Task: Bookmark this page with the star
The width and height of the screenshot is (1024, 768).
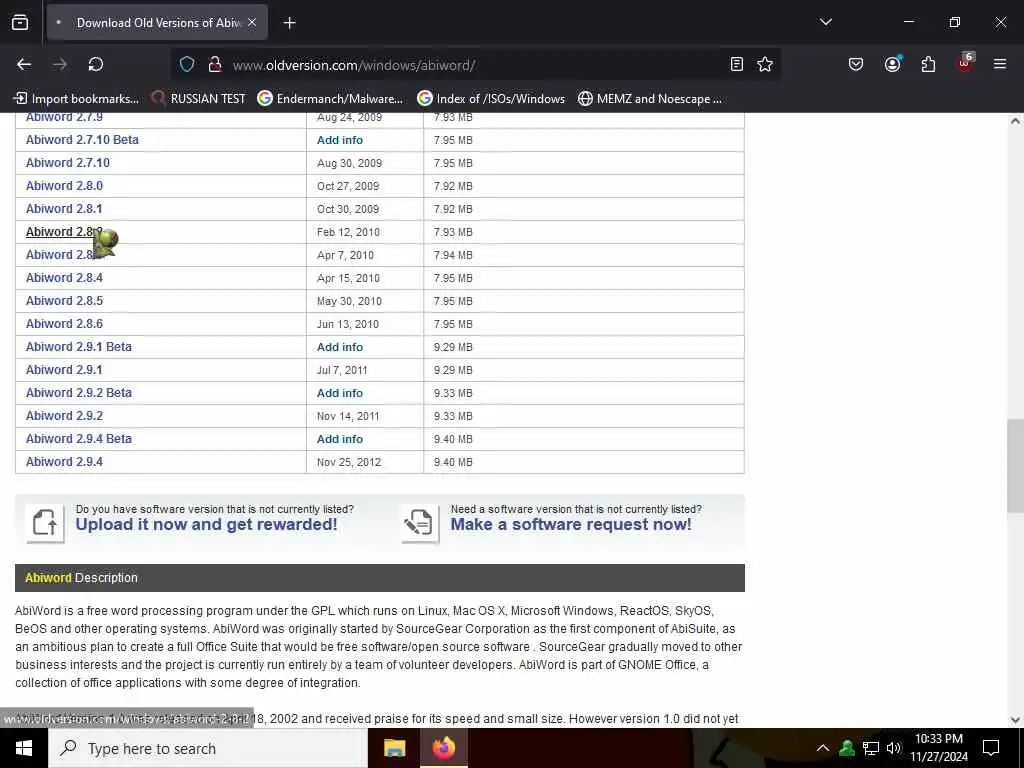Action: [765, 64]
